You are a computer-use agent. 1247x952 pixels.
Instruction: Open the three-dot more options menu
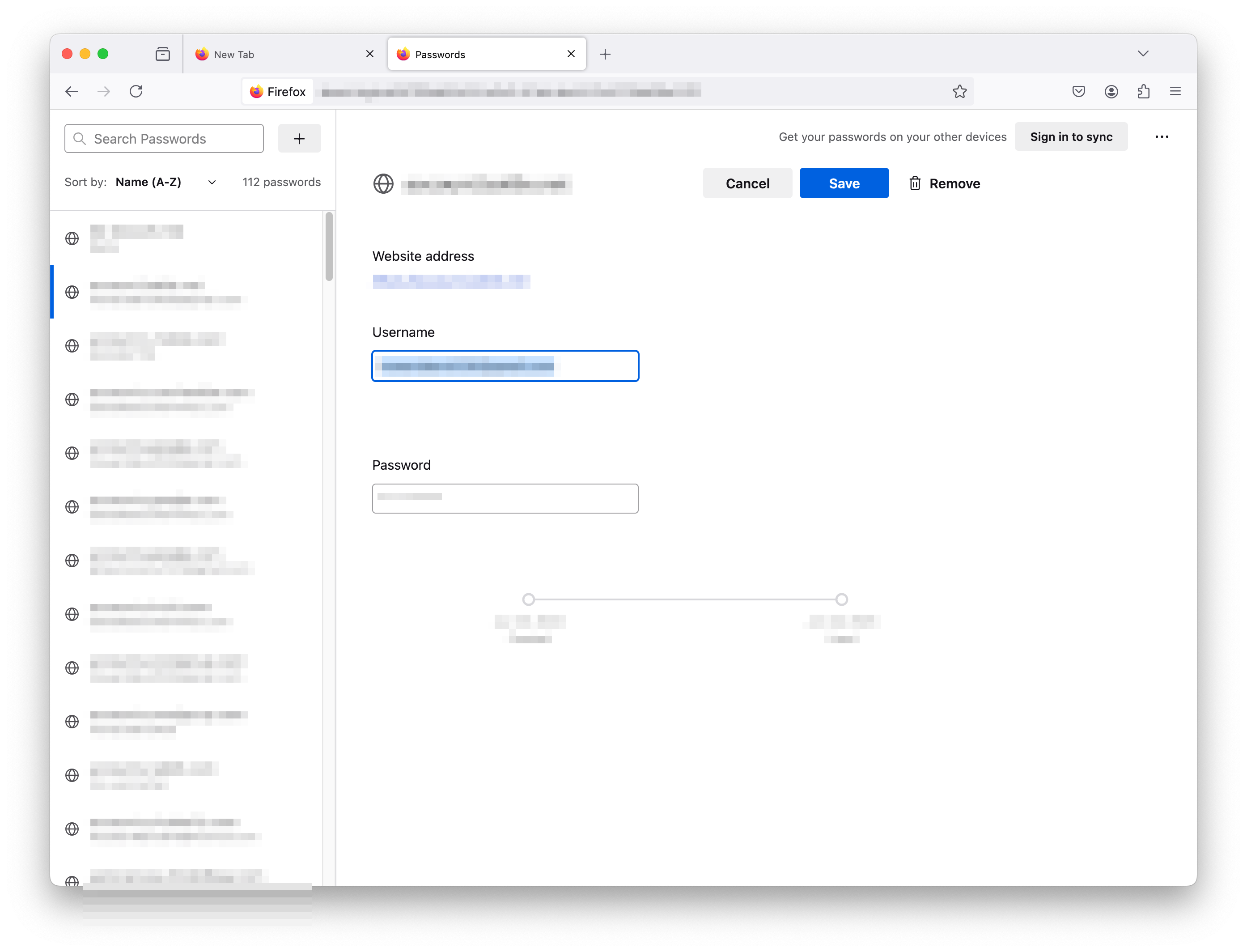click(1162, 136)
